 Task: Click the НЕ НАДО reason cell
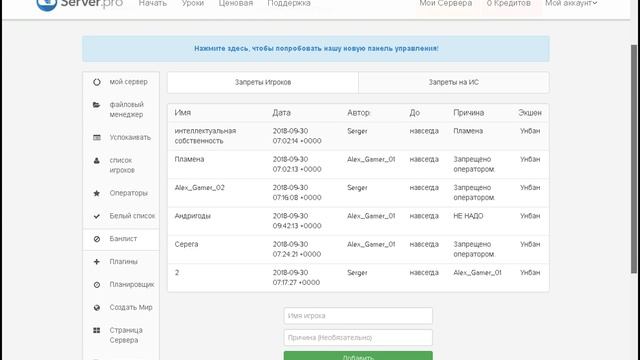pos(468,216)
